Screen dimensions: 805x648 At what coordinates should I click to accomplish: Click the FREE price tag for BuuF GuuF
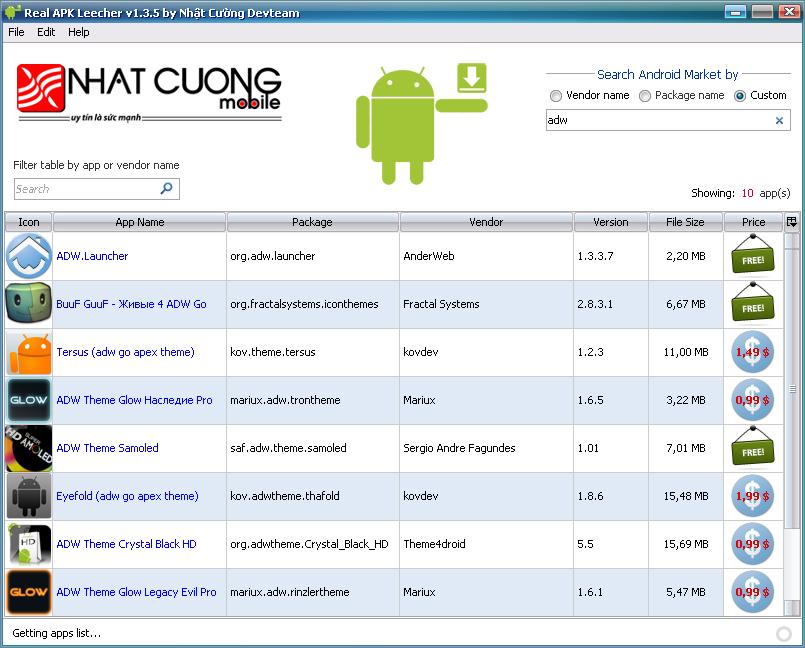coord(753,303)
